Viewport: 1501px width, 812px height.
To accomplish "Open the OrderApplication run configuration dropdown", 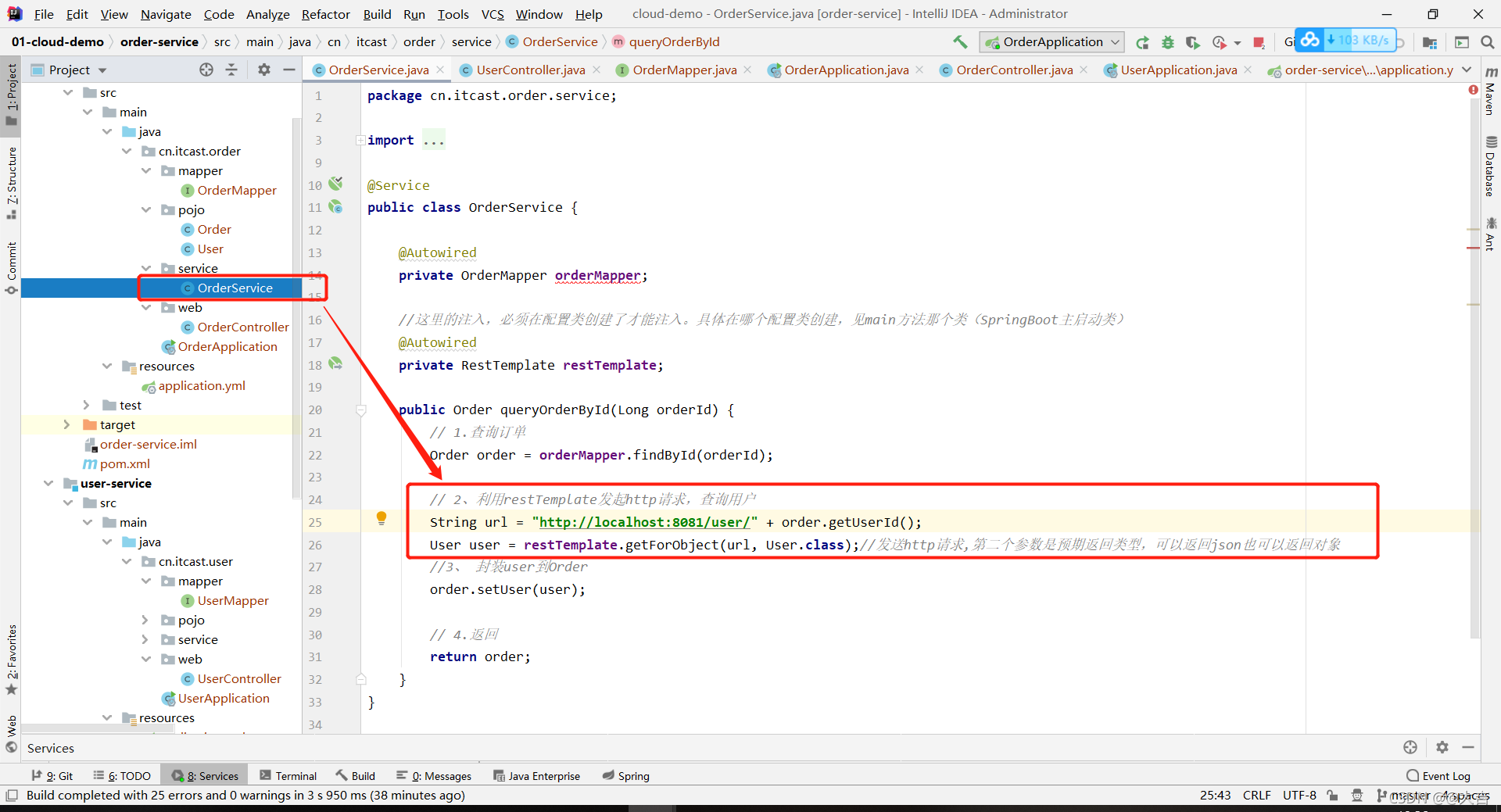I will 1051,42.
